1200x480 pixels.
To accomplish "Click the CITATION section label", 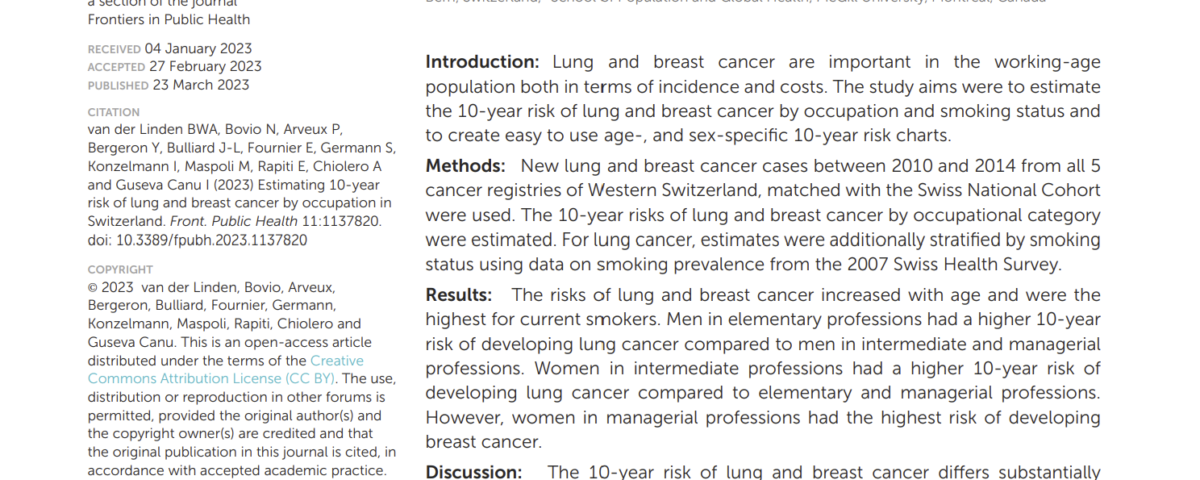I will pos(113,112).
